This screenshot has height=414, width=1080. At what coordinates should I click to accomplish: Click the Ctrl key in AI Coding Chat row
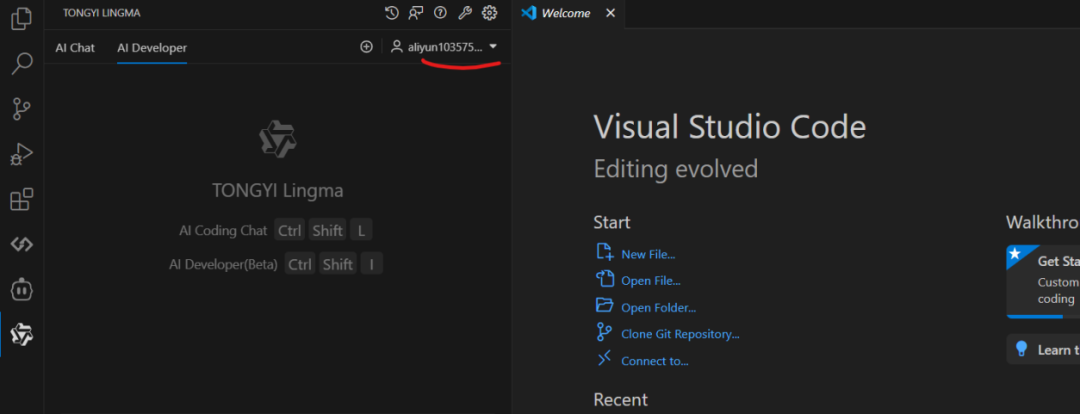[x=289, y=231]
